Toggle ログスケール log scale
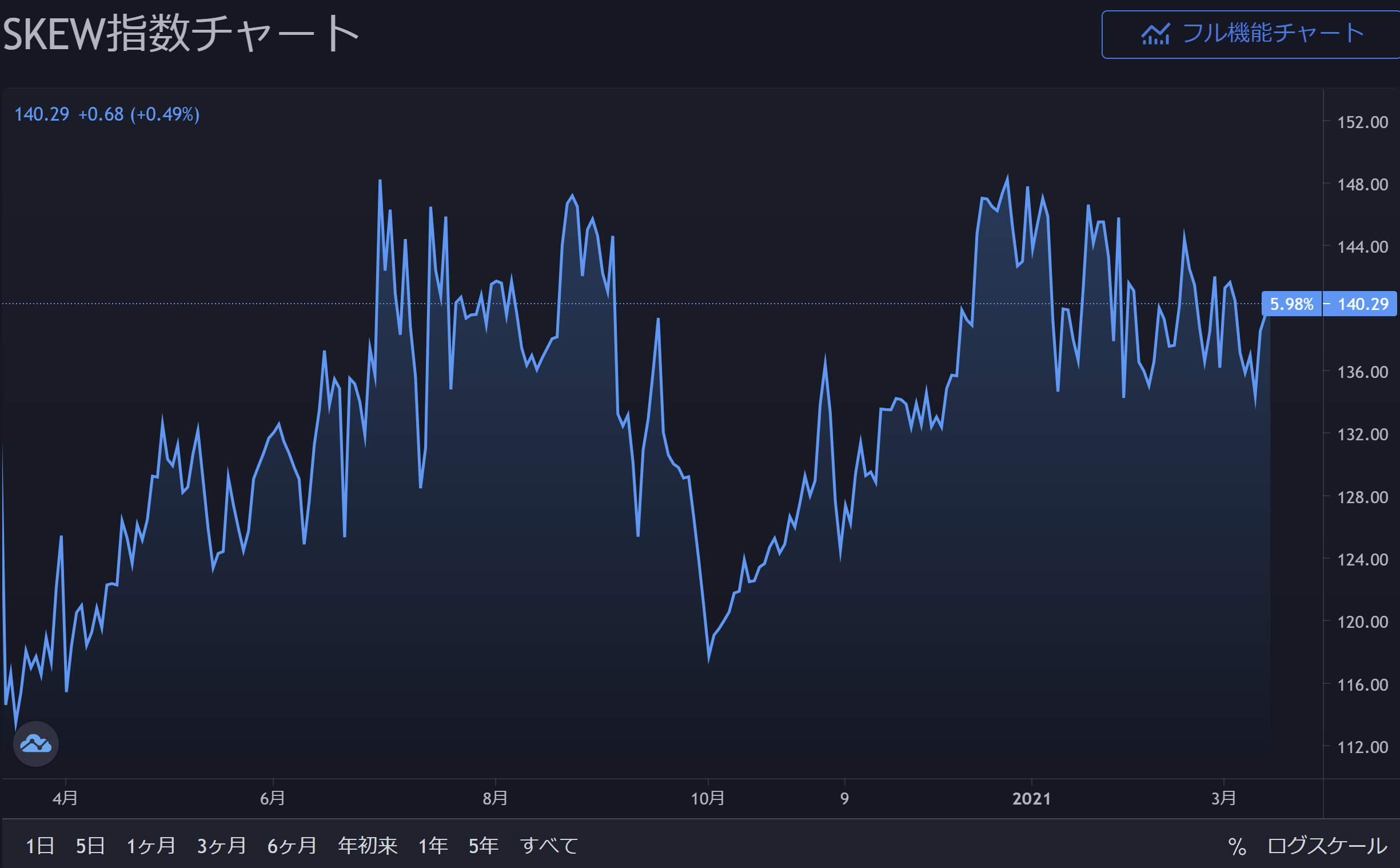1400x868 pixels. [x=1327, y=846]
